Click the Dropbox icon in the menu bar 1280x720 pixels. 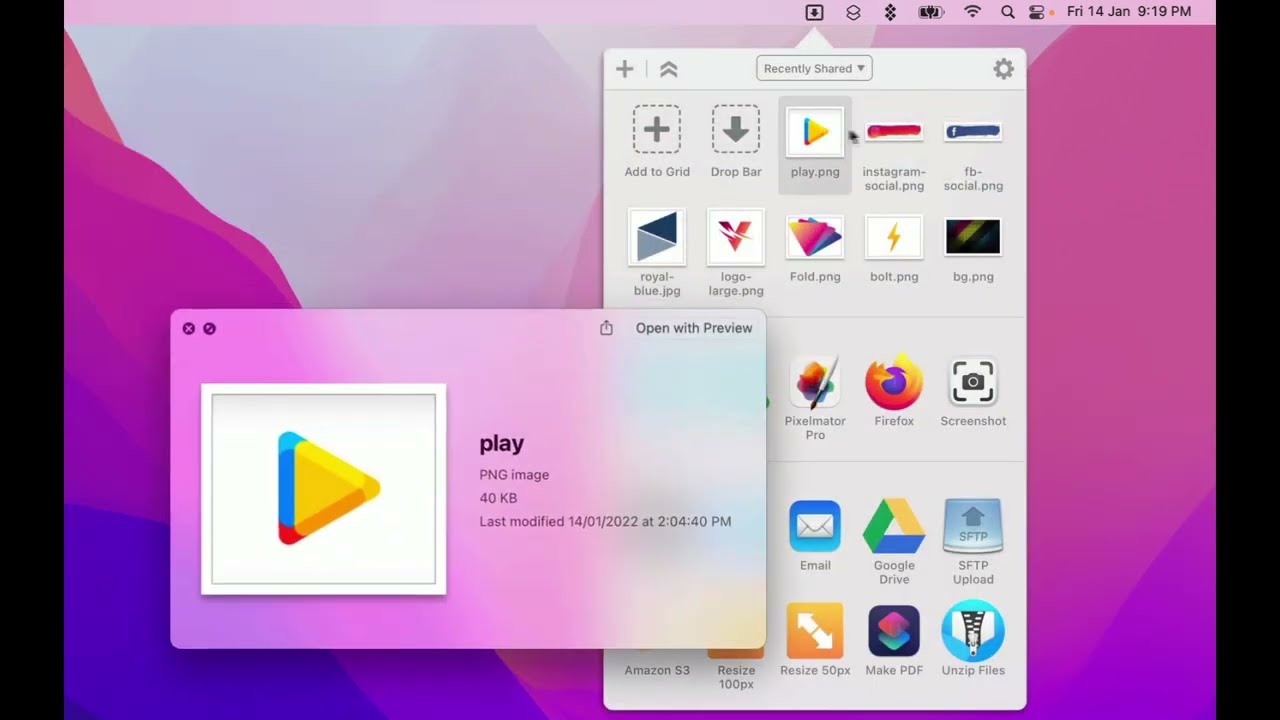[890, 12]
